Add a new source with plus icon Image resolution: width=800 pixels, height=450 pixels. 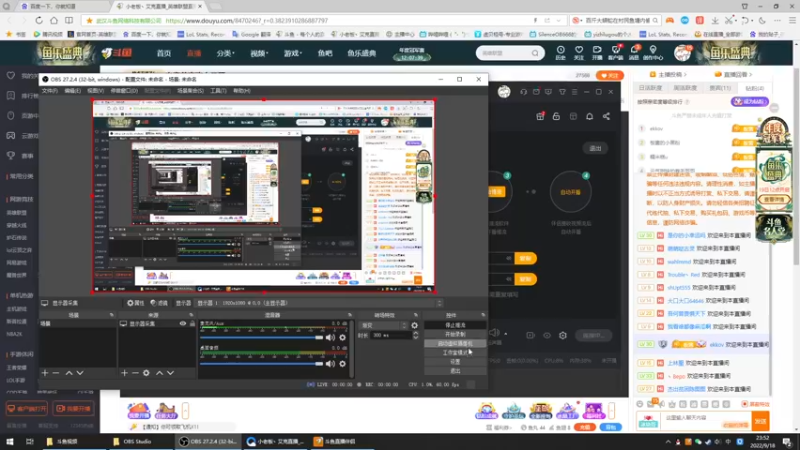pyautogui.click(x=124, y=373)
